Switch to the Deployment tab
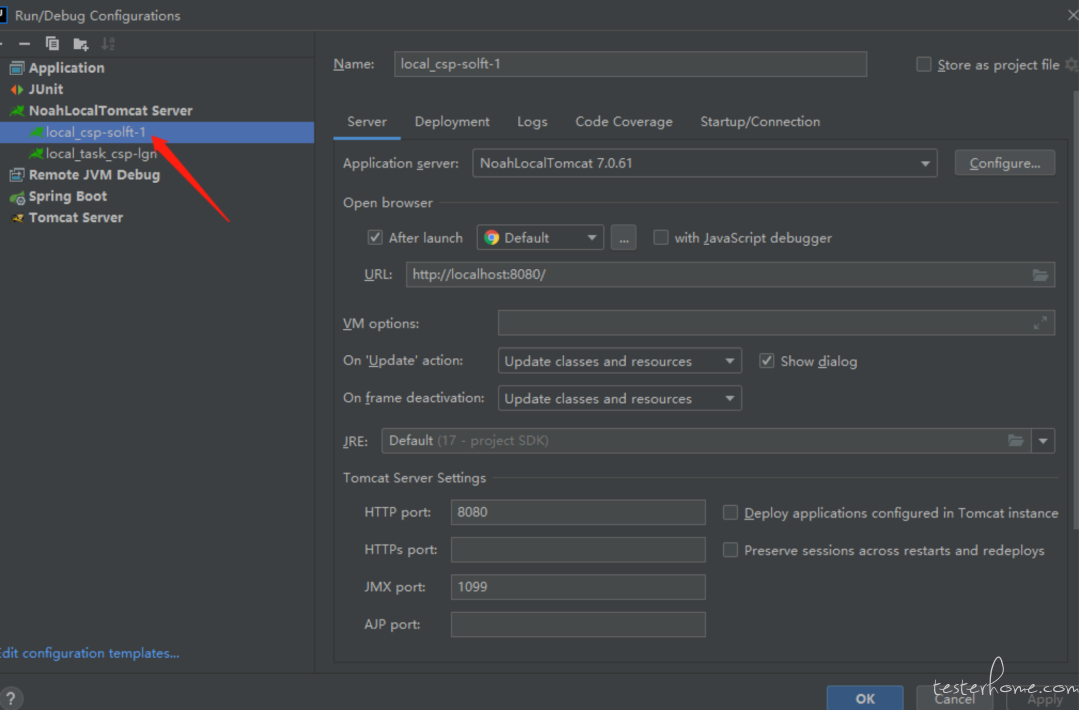 point(452,122)
